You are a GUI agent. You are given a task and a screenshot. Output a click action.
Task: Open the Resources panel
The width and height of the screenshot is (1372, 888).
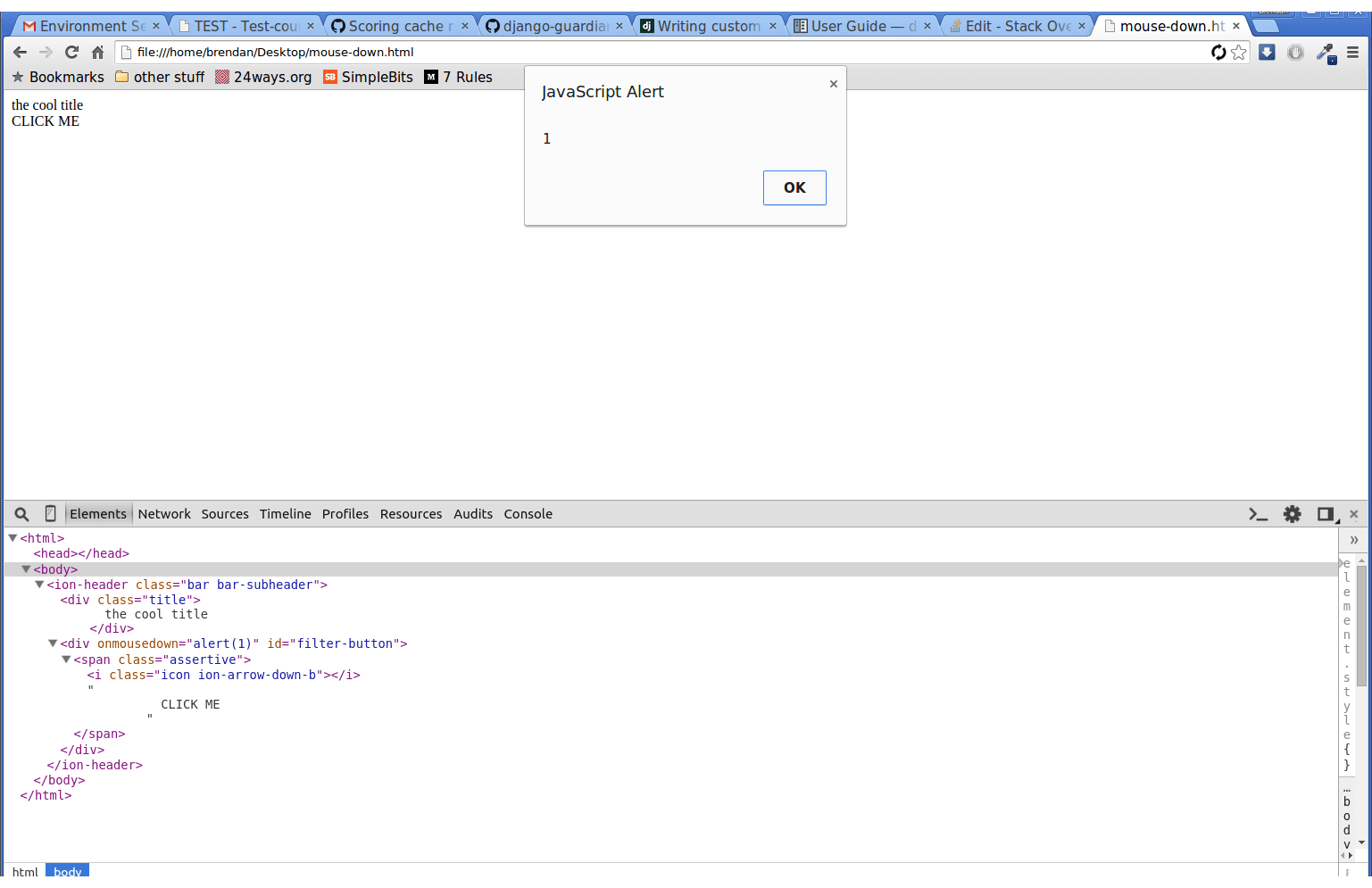pos(411,514)
